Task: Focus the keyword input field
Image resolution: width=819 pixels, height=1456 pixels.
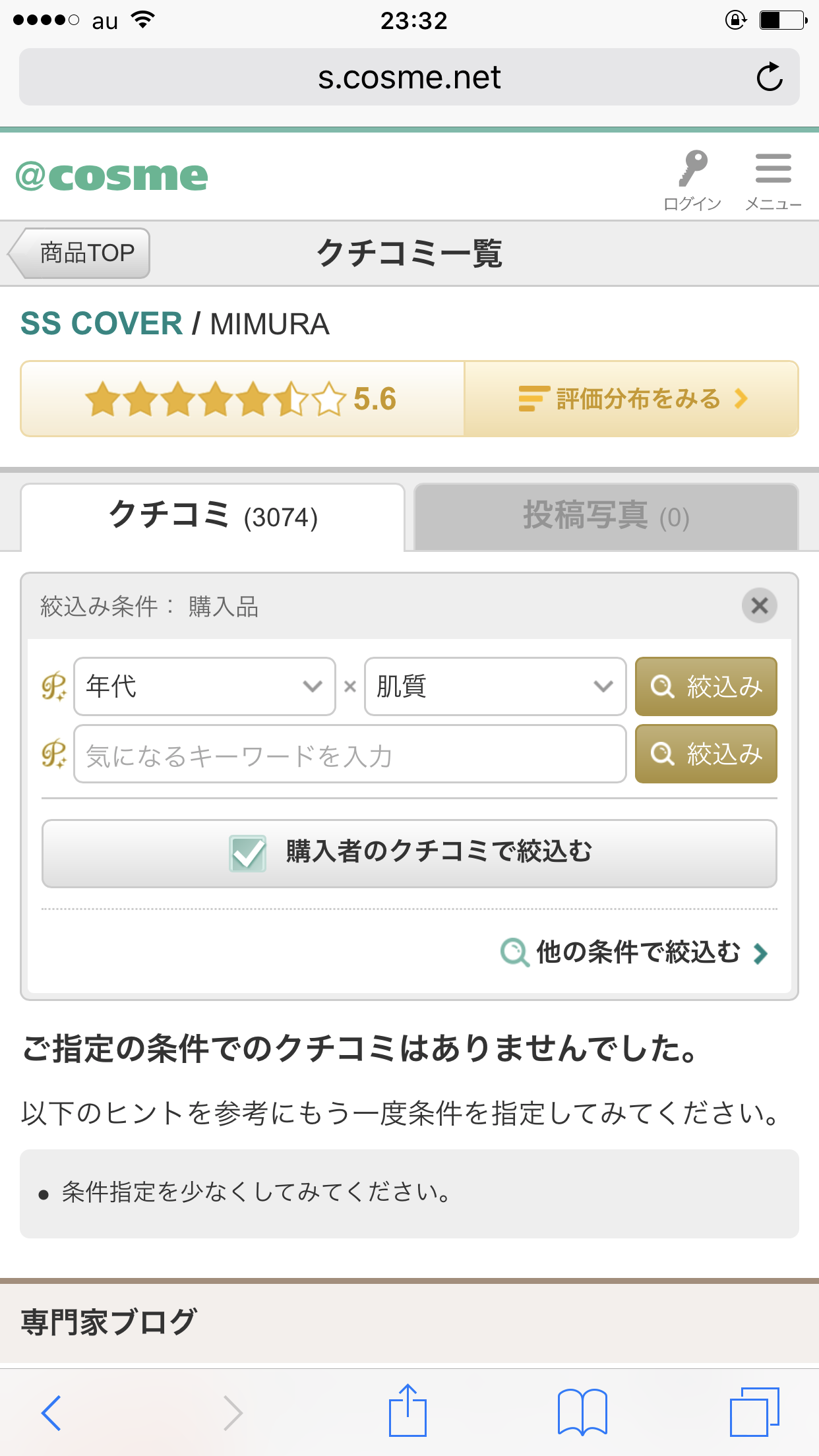Action: point(349,754)
